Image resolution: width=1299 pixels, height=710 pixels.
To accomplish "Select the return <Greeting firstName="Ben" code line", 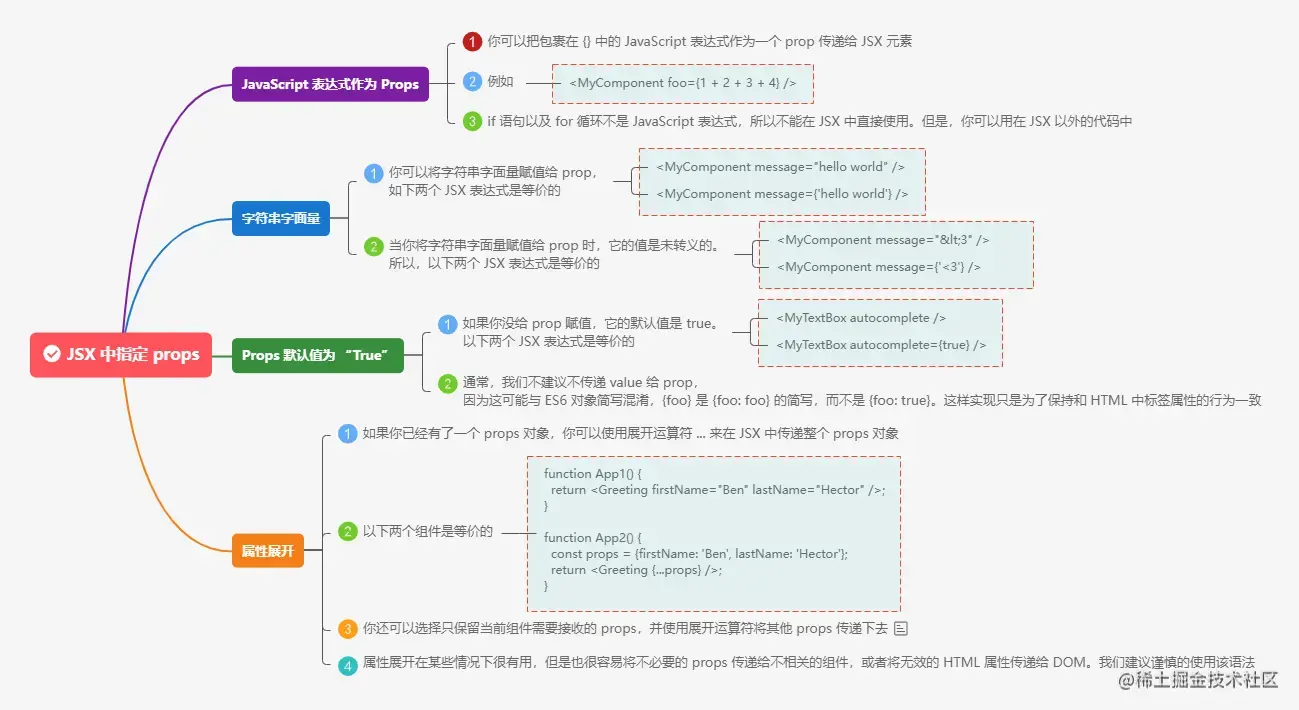I will pos(719,490).
